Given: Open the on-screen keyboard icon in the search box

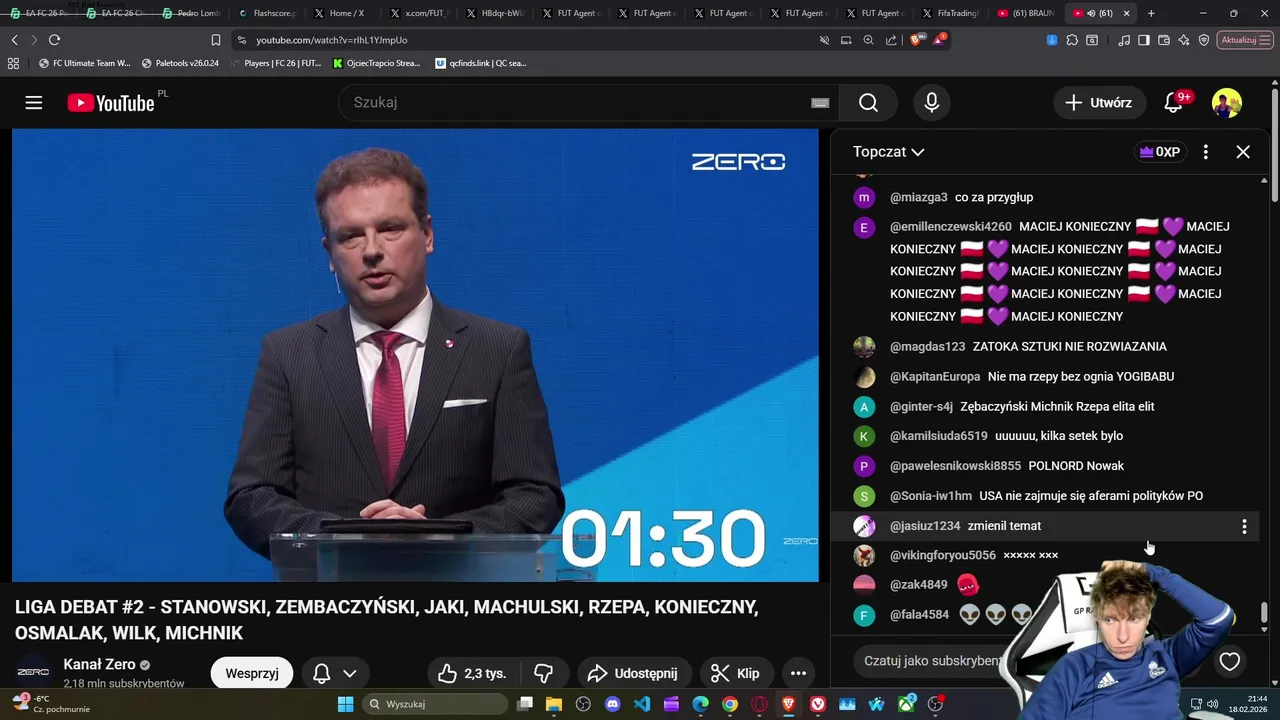Looking at the screenshot, I should [x=820, y=103].
